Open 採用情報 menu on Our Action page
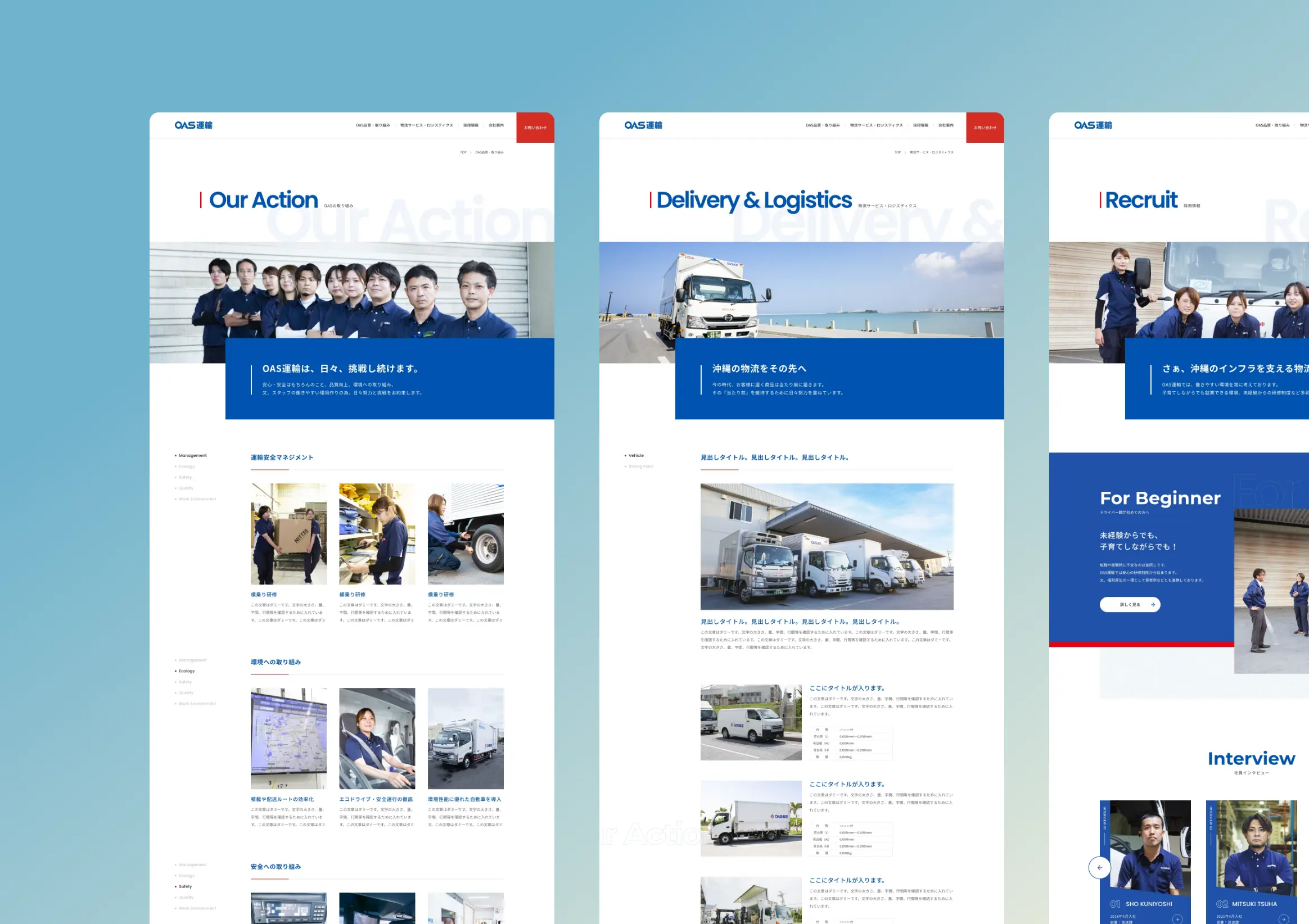 tap(470, 125)
